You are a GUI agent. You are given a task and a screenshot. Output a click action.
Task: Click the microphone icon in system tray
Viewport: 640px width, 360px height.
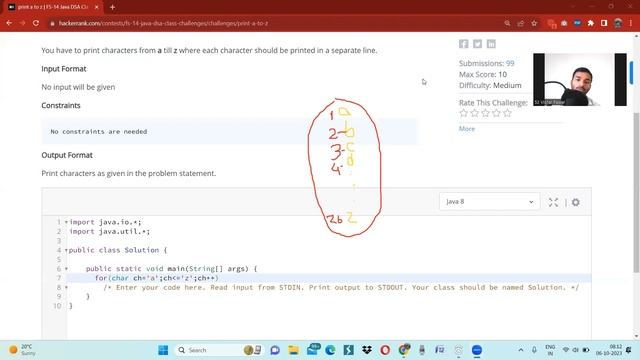(534, 350)
